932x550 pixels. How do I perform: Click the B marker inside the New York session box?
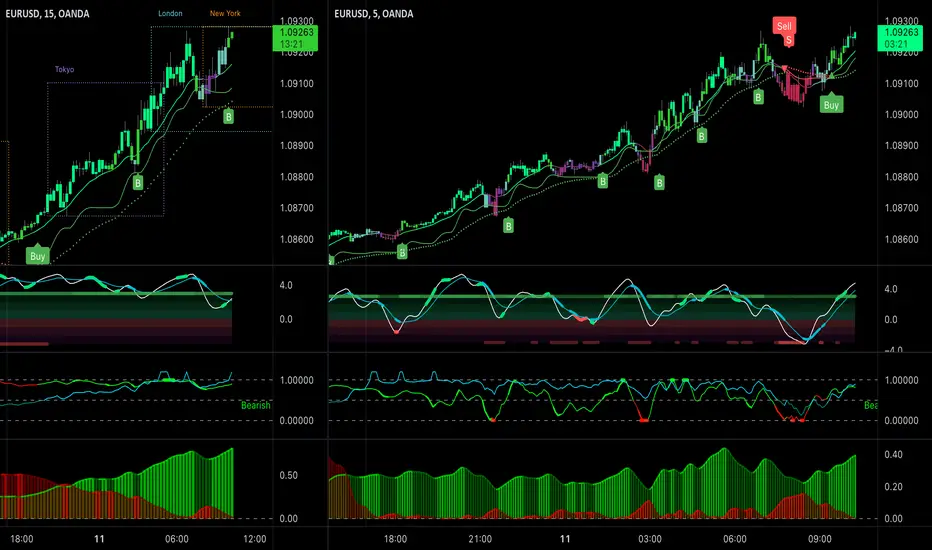(x=228, y=118)
